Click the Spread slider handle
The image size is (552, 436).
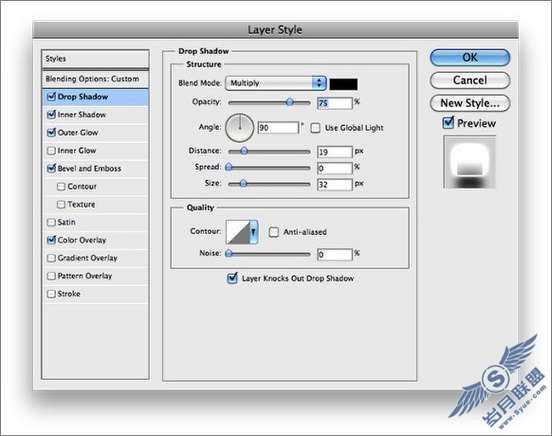[x=229, y=167]
